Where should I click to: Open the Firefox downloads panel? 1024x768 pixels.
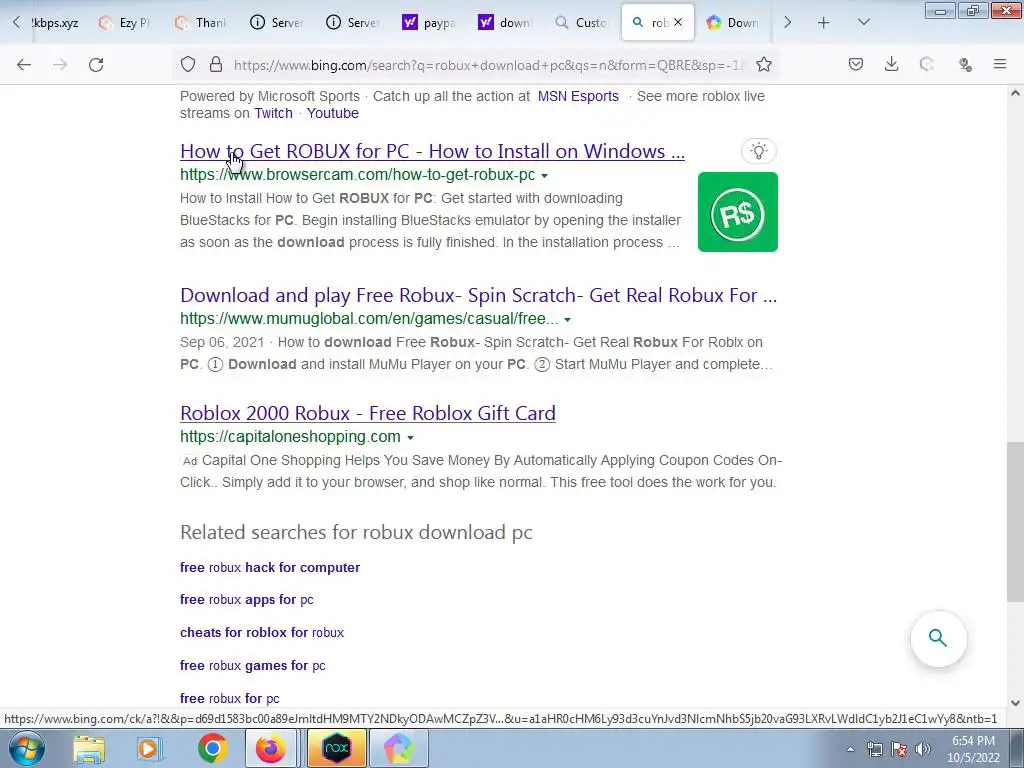pos(891,64)
